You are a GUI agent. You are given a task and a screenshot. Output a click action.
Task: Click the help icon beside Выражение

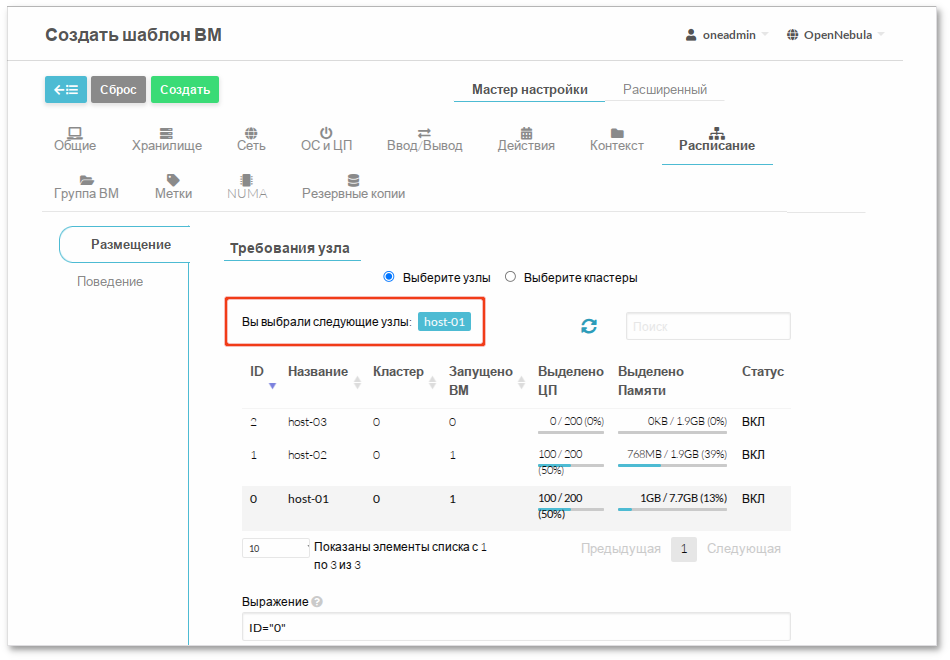click(x=317, y=602)
